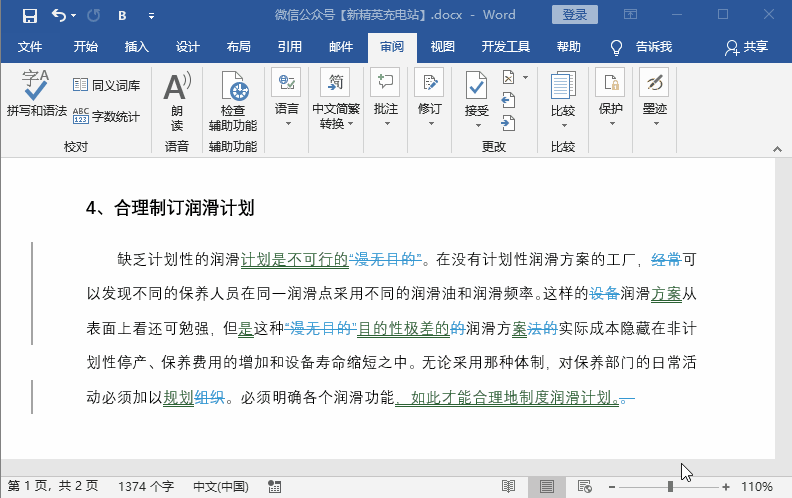Switch to the 插入 ribbon tab

[137, 47]
